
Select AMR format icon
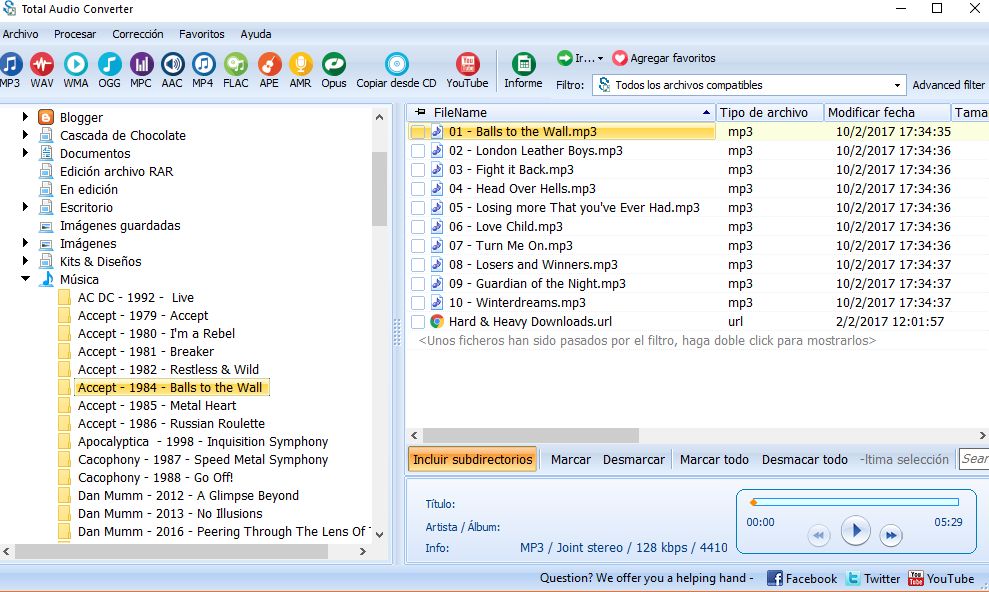pos(301,64)
